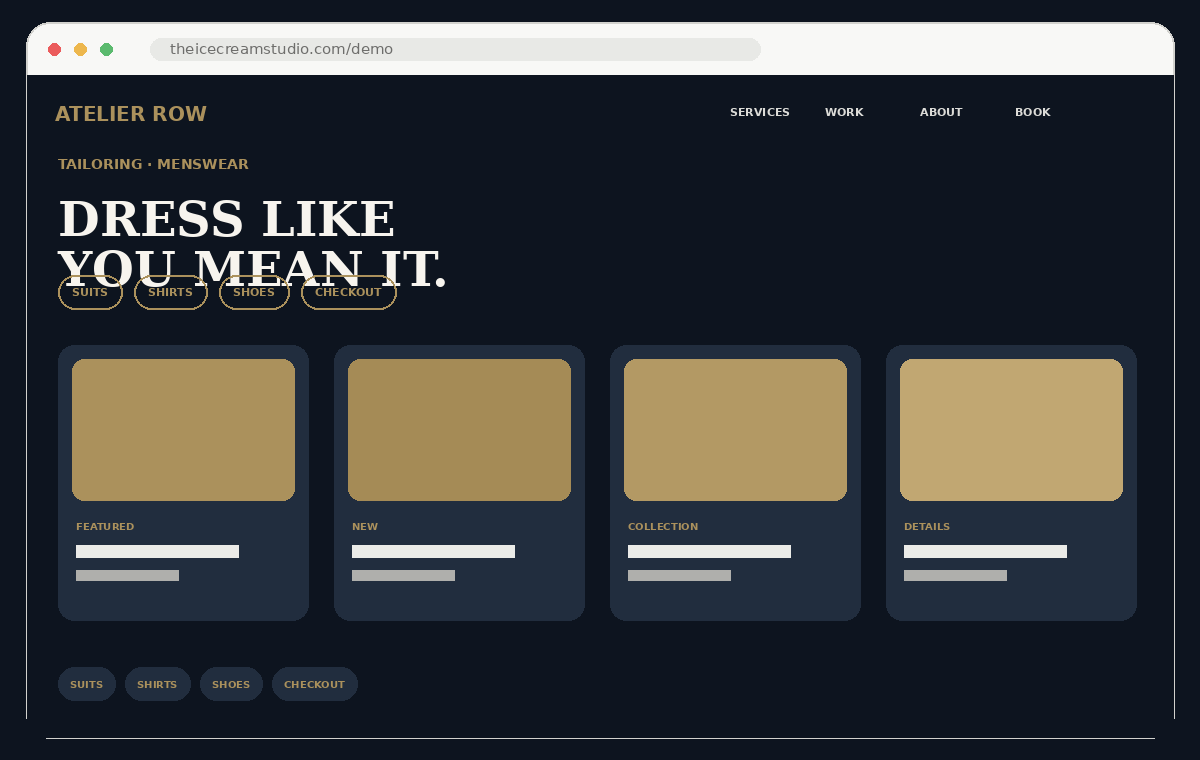The width and height of the screenshot is (1200, 760).
Task: Click the Tailoring · Menswear tagline
Action: click(153, 164)
